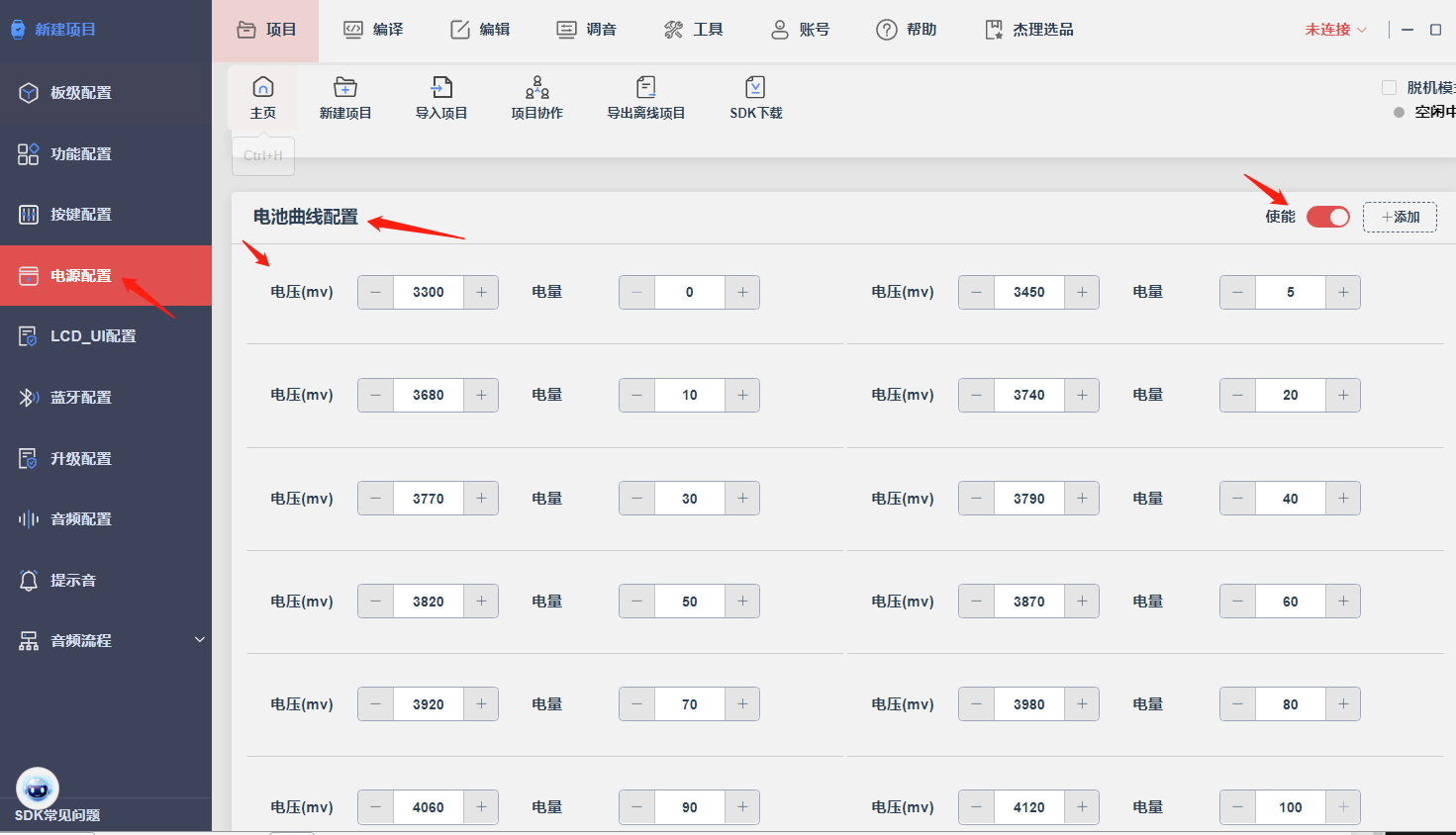Check the 脱机模式 checkbox
The image size is (1456, 835).
click(1389, 87)
